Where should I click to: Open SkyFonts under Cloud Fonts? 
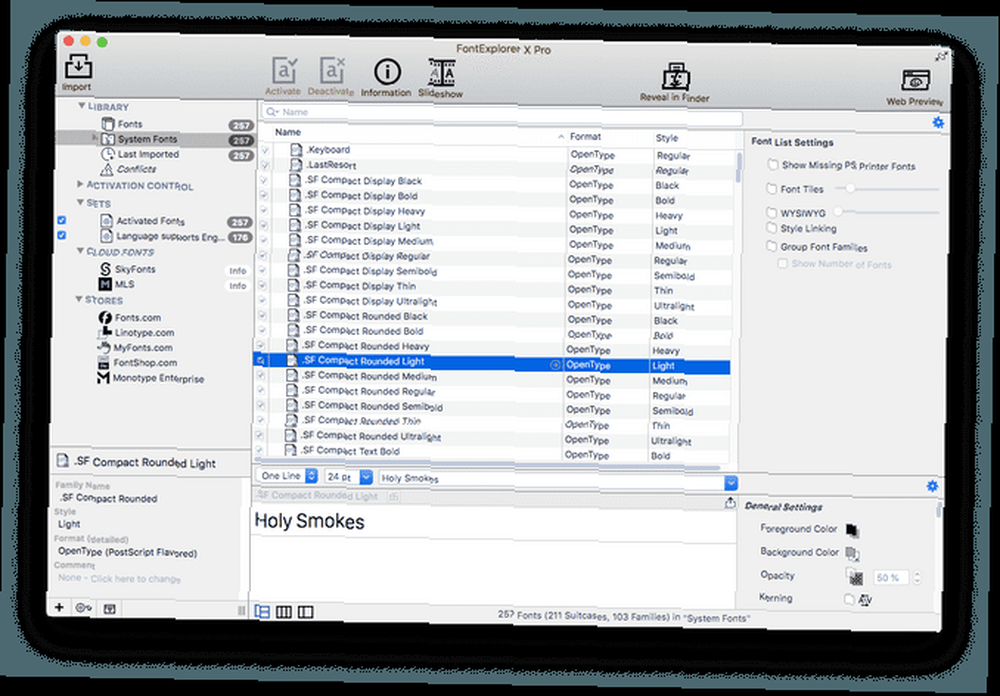click(135, 269)
